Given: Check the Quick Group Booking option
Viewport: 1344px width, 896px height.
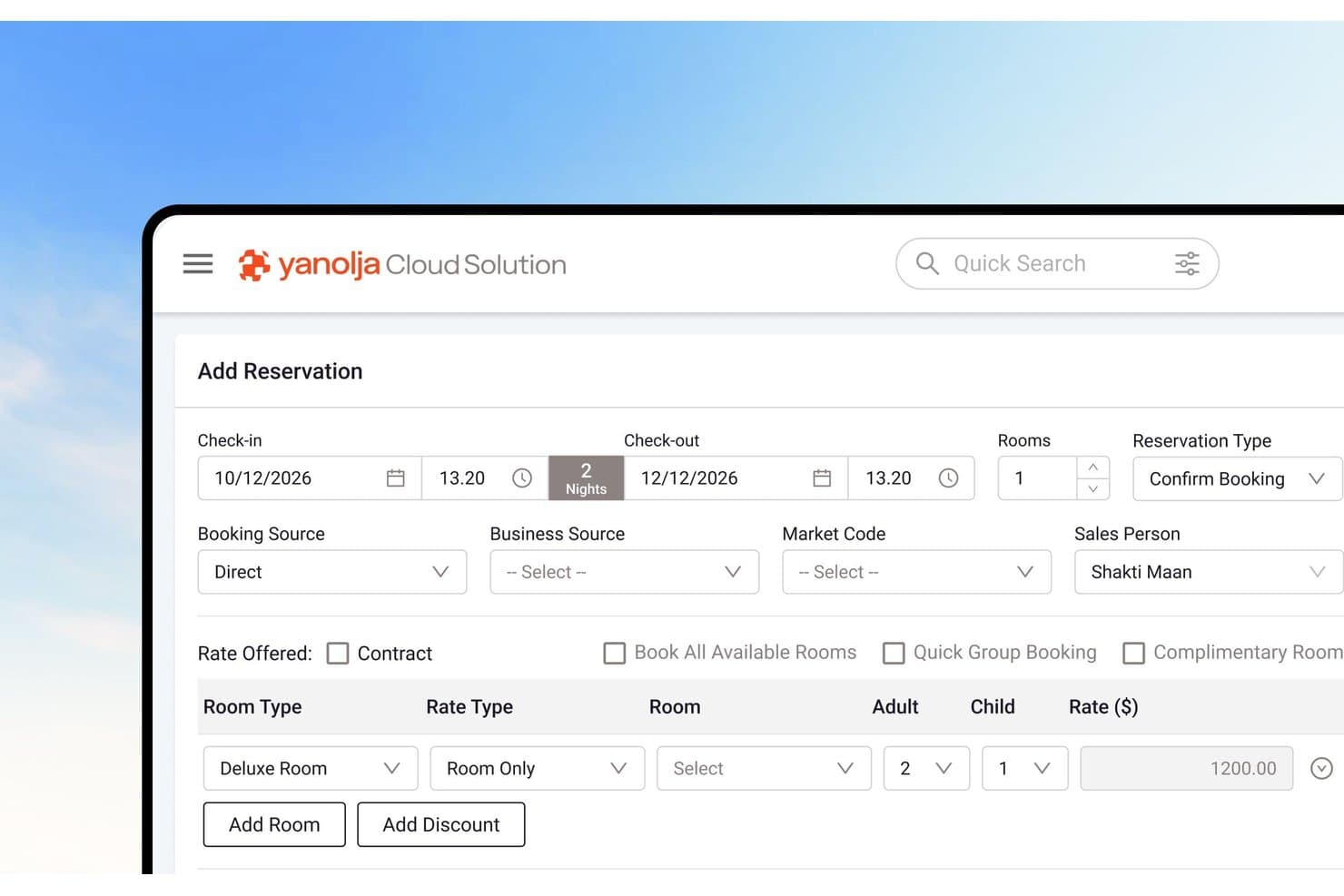Looking at the screenshot, I should click(x=894, y=653).
